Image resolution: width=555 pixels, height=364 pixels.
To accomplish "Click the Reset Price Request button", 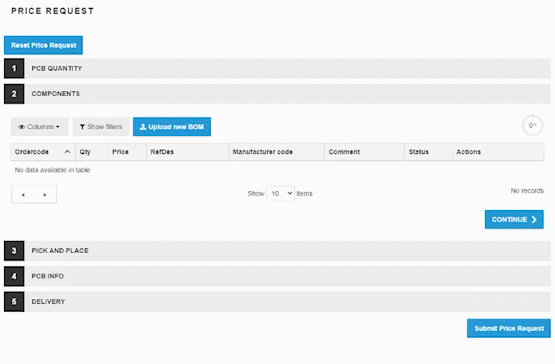I will 43,45.
